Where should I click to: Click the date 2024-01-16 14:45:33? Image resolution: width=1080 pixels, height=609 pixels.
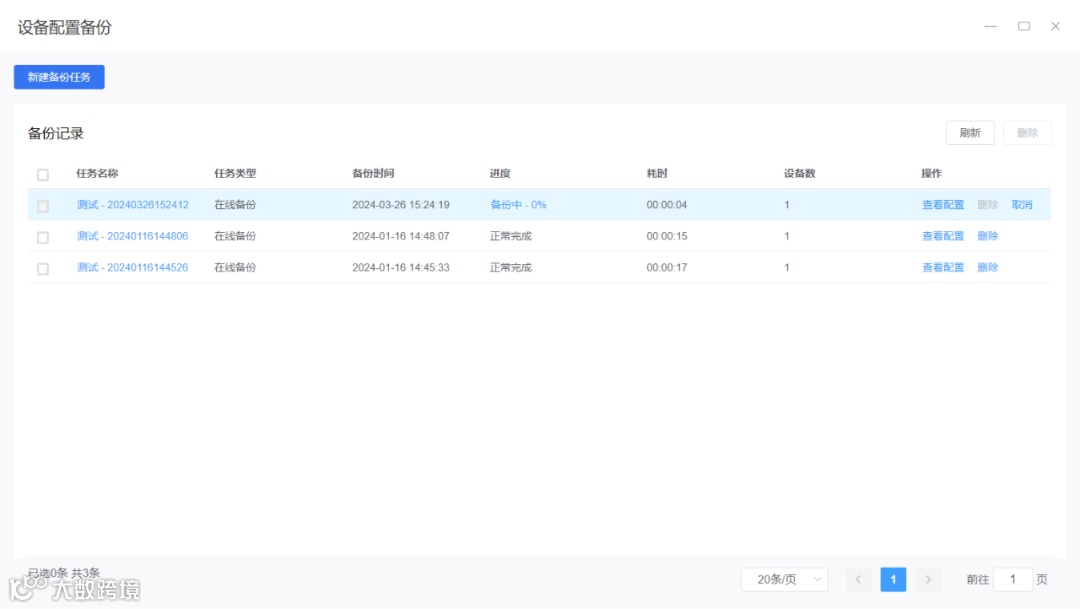click(401, 267)
